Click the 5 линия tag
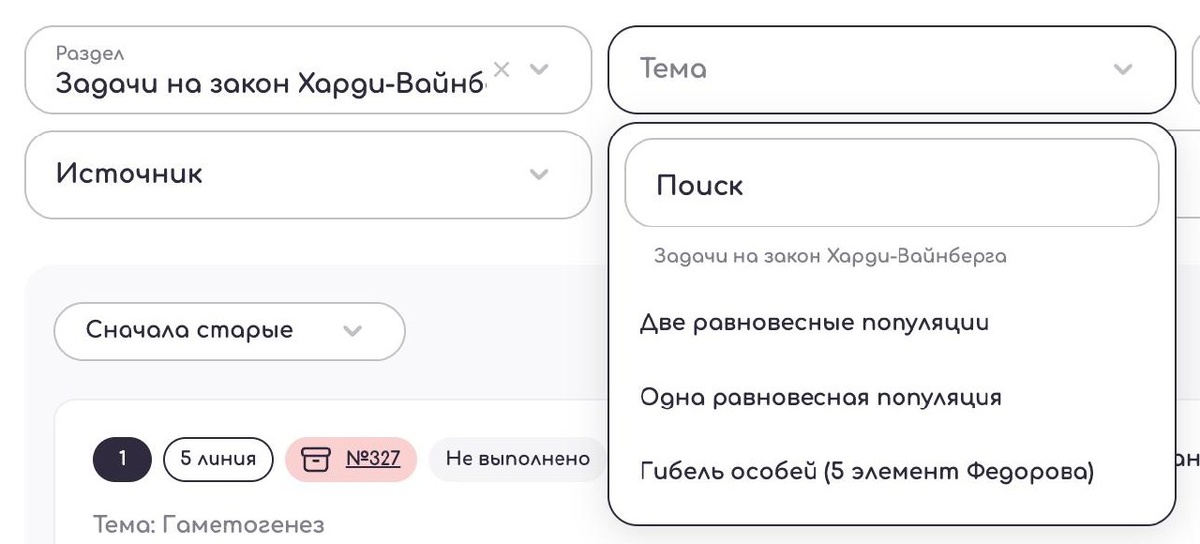The height and width of the screenshot is (544, 1200). pyautogui.click(x=218, y=459)
